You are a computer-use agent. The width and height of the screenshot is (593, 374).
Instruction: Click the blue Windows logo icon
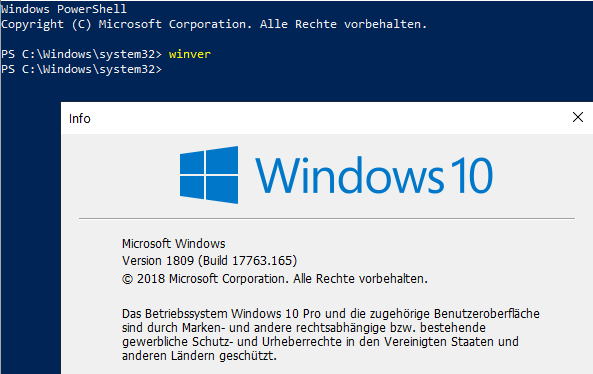pyautogui.click(x=209, y=175)
